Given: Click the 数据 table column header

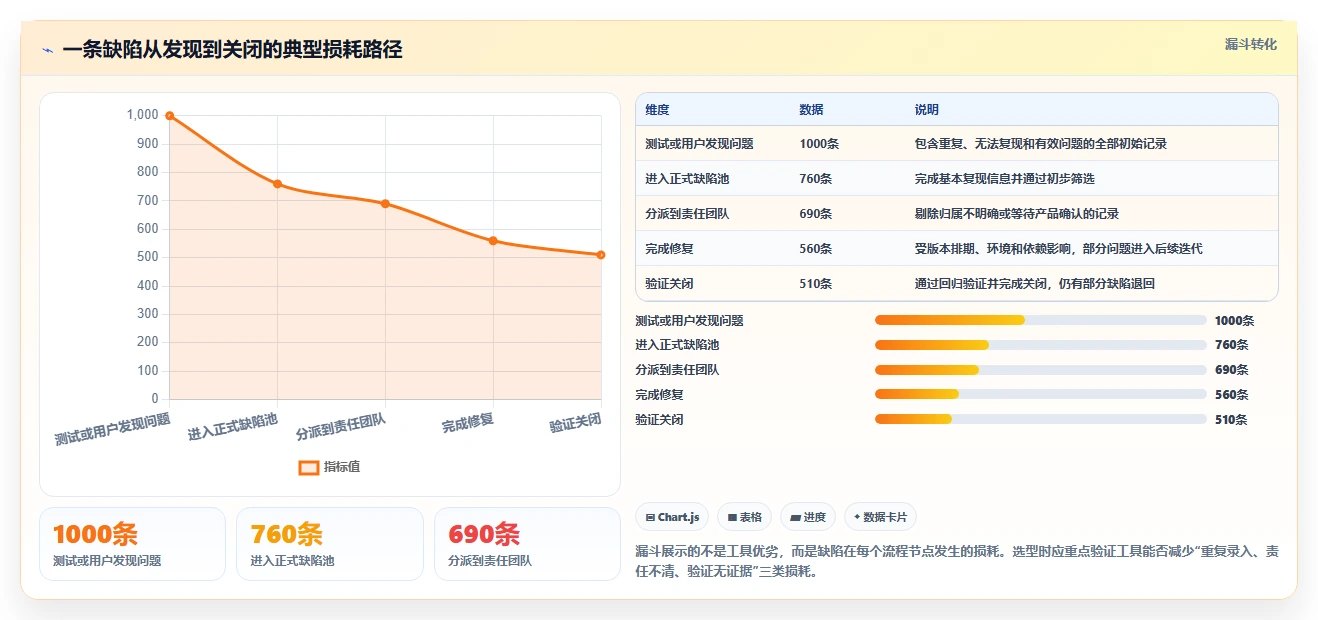Looking at the screenshot, I should click(812, 110).
